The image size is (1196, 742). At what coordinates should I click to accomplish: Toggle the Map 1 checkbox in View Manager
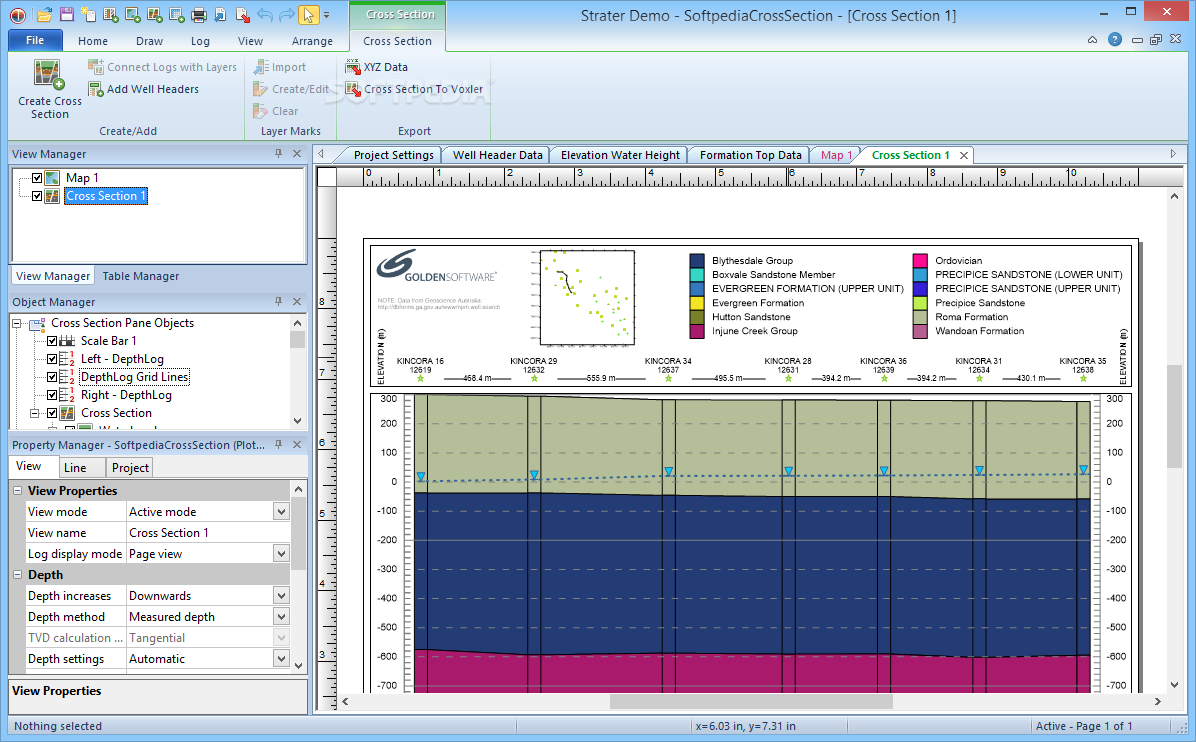pyautogui.click(x=37, y=178)
